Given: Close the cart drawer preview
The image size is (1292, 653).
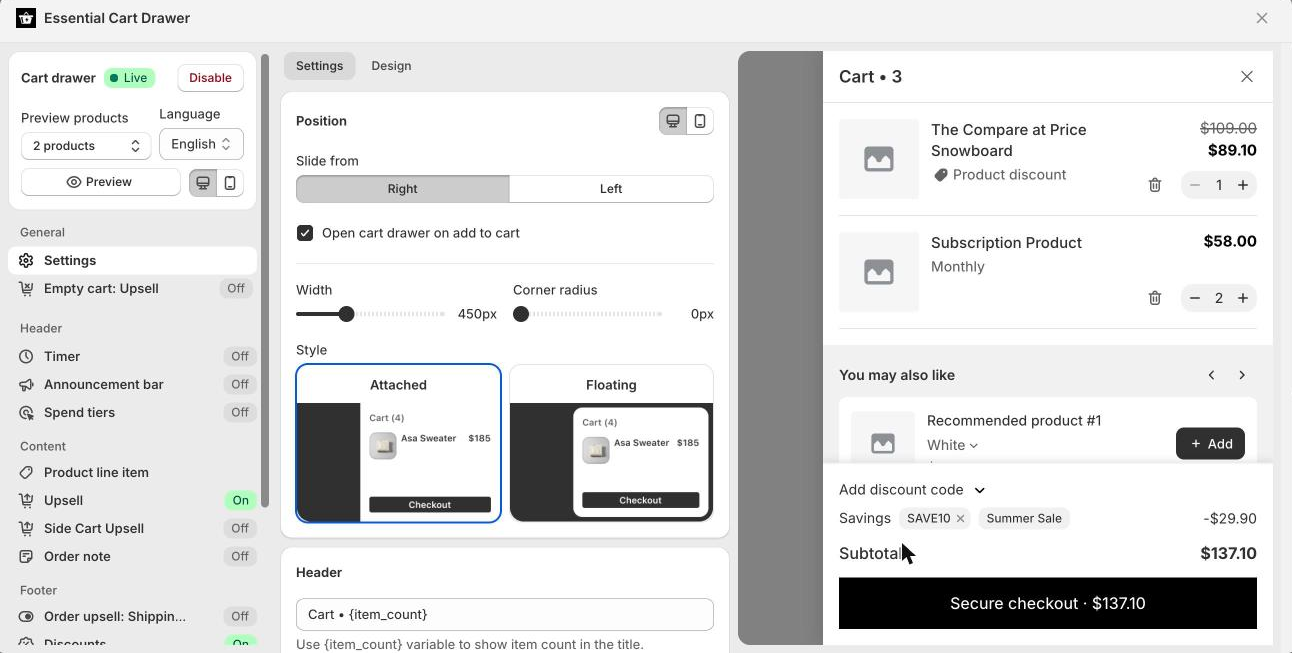Looking at the screenshot, I should pyautogui.click(x=1247, y=77).
